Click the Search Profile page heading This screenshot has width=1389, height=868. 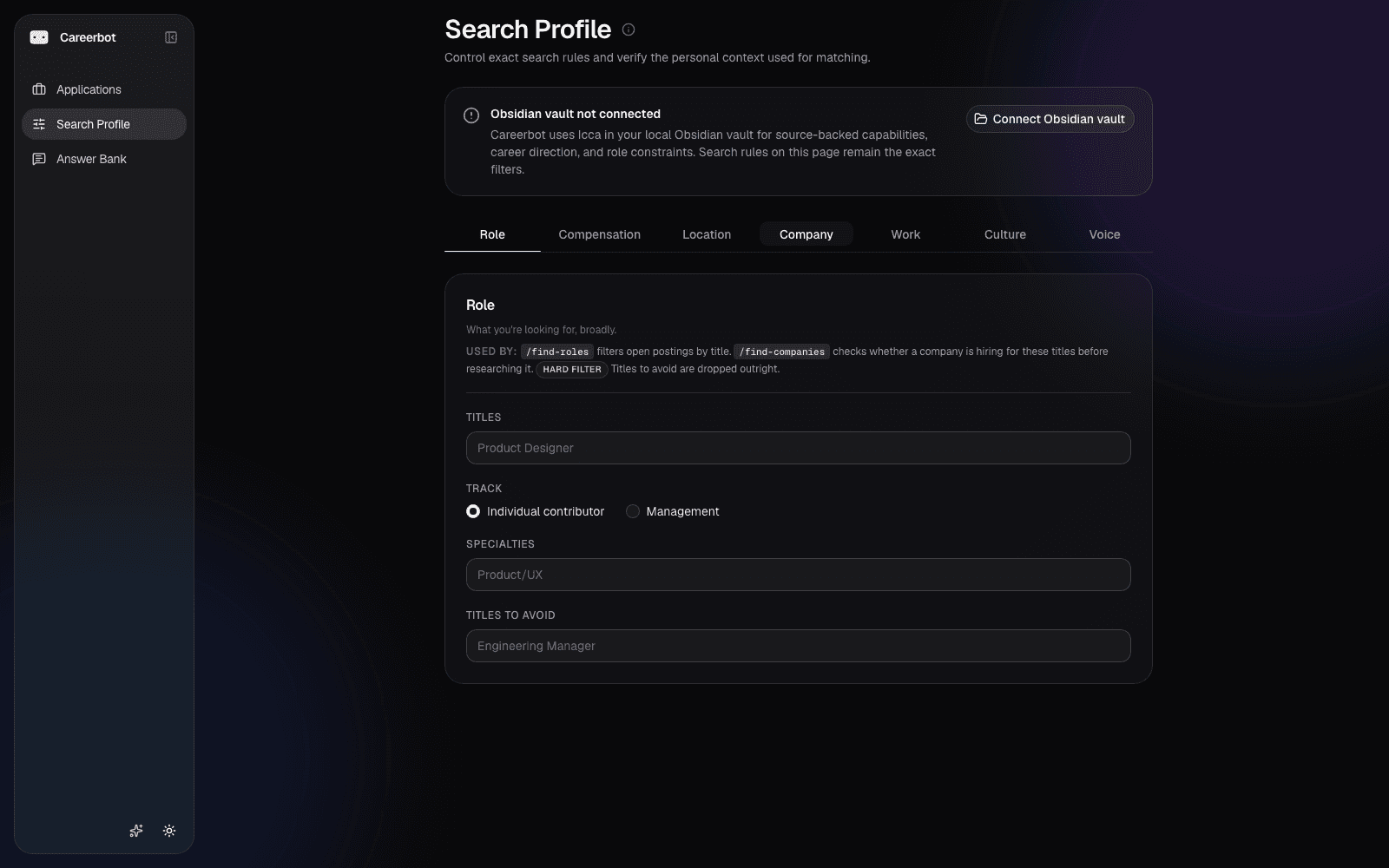[528, 30]
